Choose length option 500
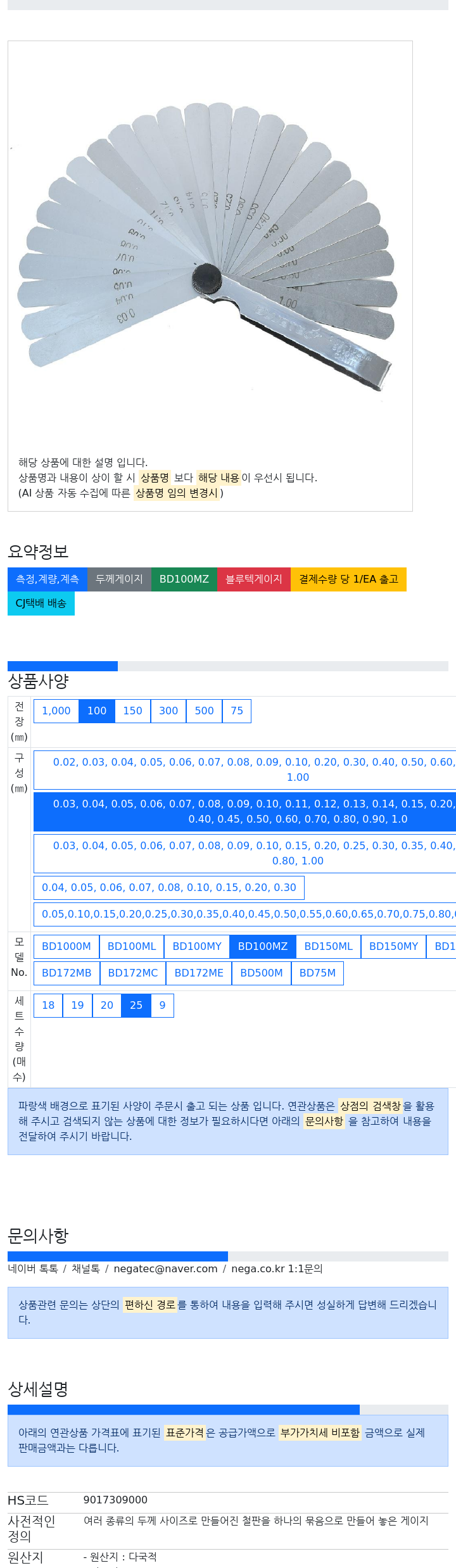The height and width of the screenshot is (1568, 456). (205, 711)
